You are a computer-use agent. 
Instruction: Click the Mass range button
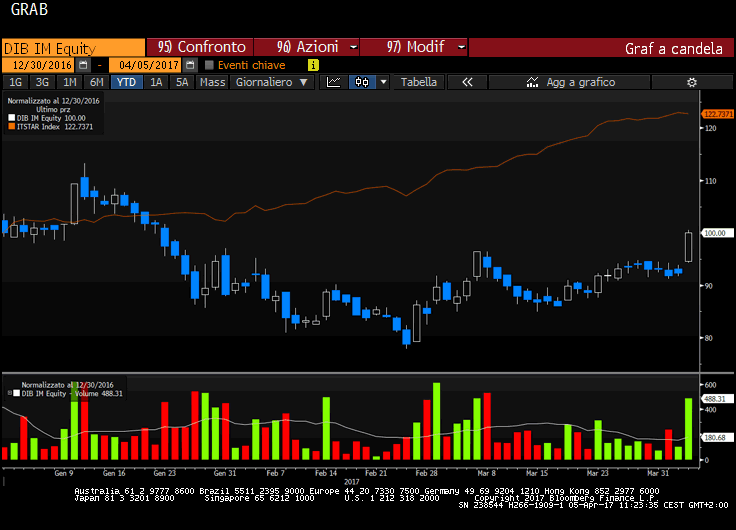[212, 82]
